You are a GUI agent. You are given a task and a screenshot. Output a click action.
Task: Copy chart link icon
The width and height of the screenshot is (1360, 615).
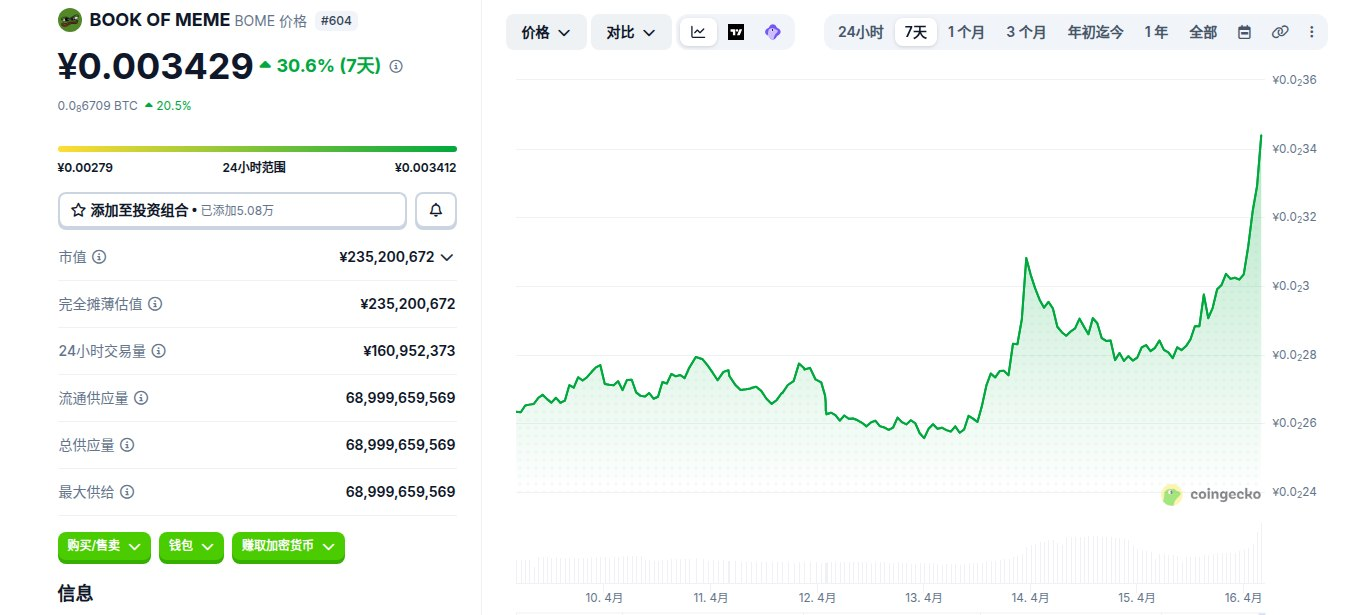pyautogui.click(x=1279, y=32)
